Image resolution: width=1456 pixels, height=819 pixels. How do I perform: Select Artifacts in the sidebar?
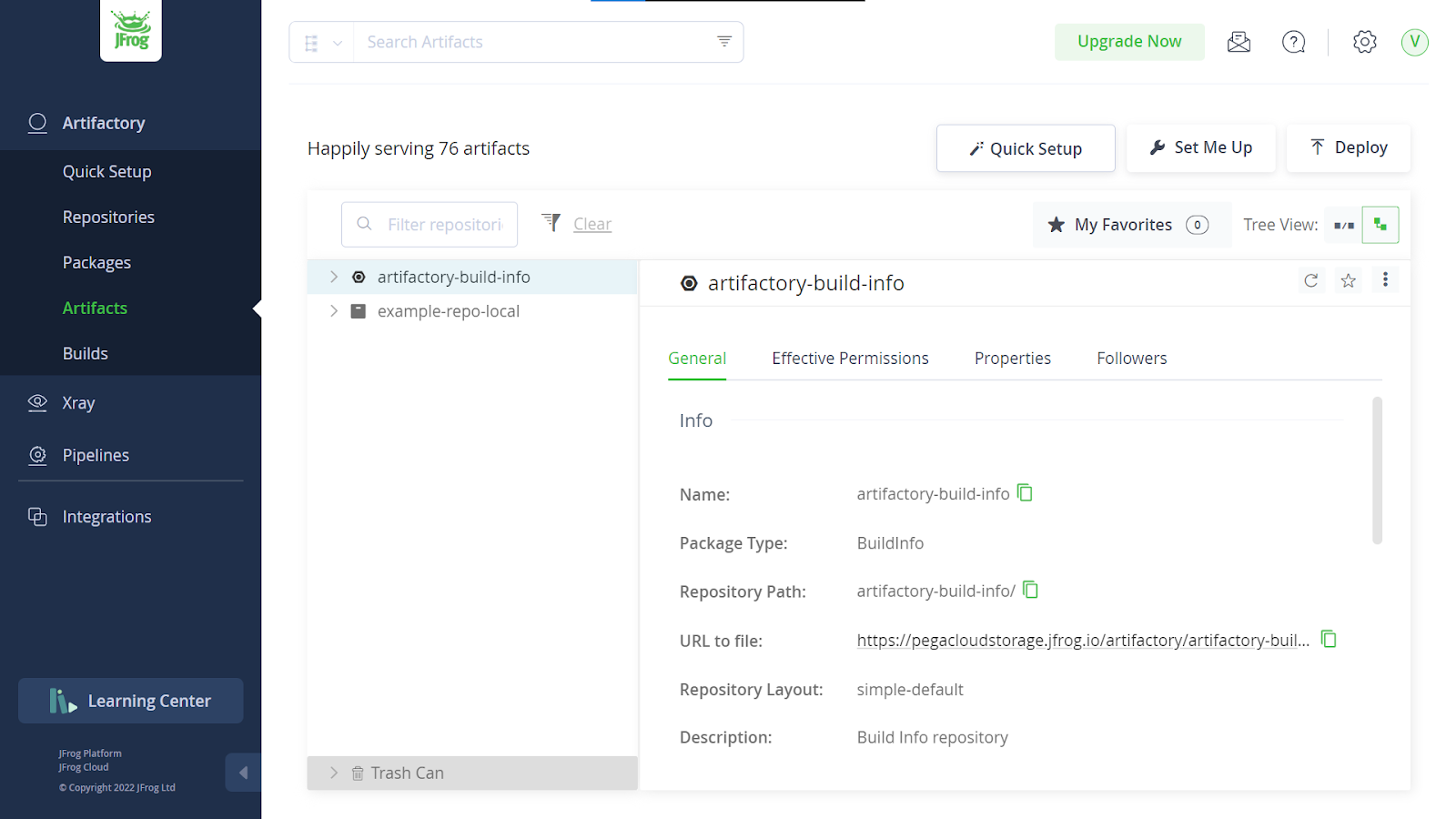[95, 308]
